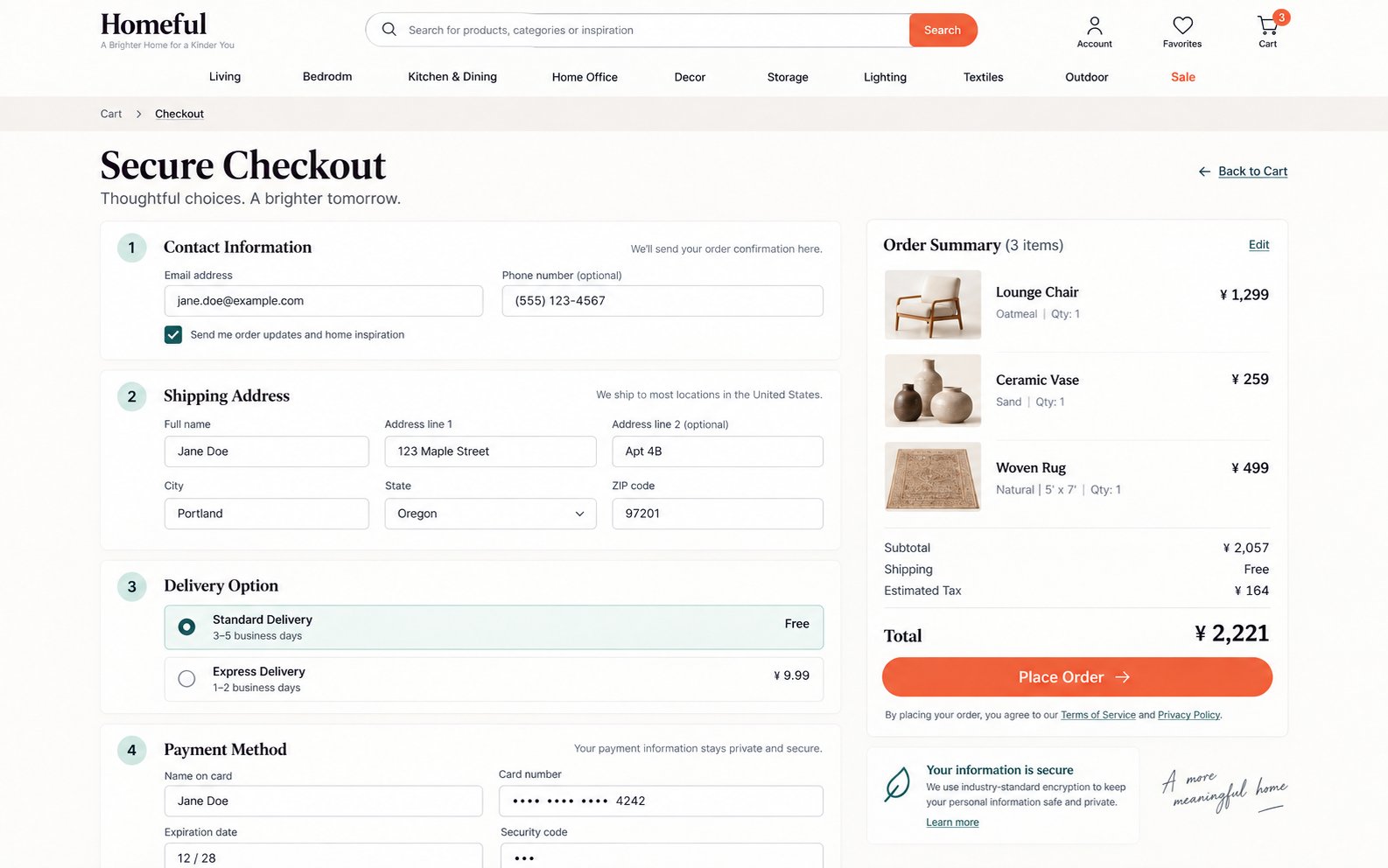Choose Express Delivery radio option

186,678
